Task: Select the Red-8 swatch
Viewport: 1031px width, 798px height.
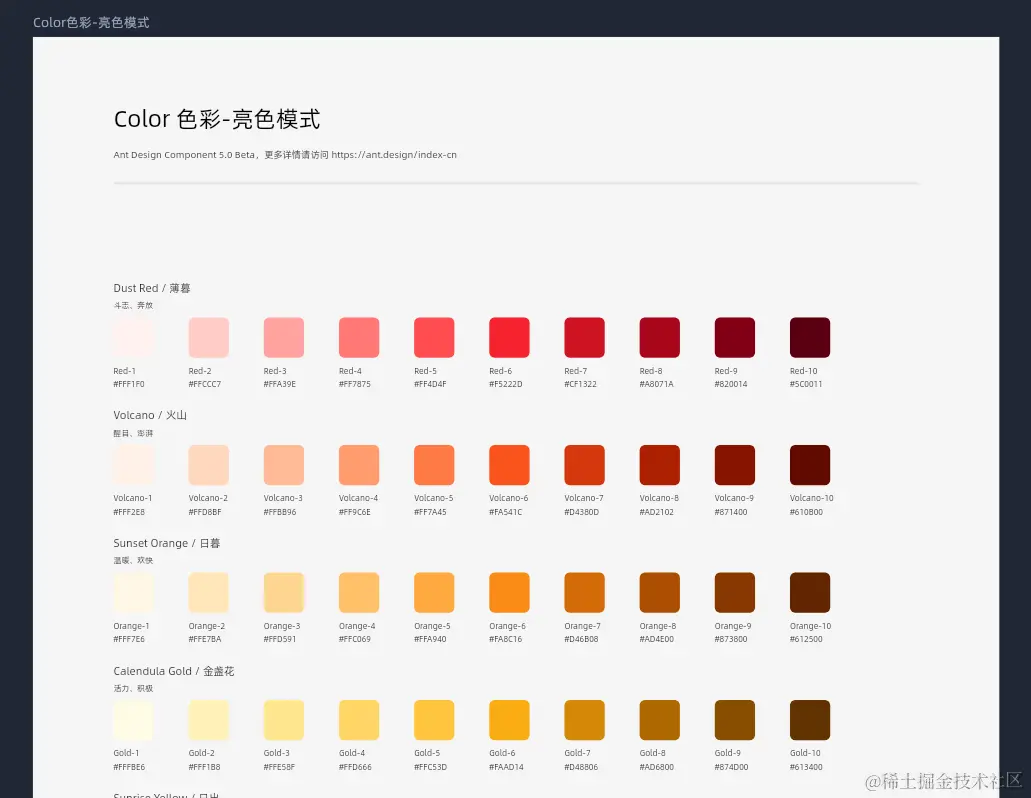Action: point(659,338)
